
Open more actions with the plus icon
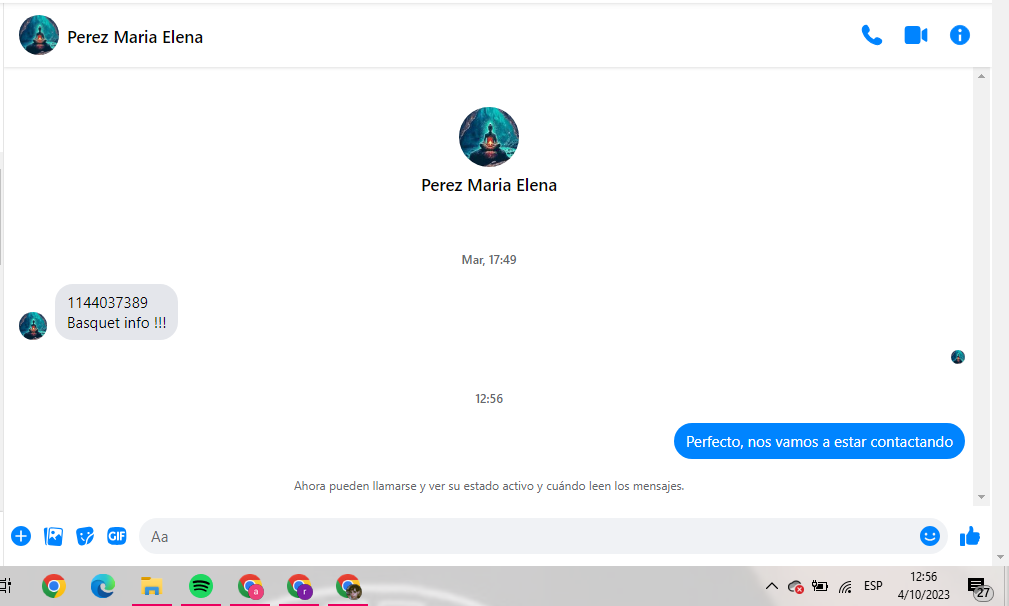click(x=21, y=536)
